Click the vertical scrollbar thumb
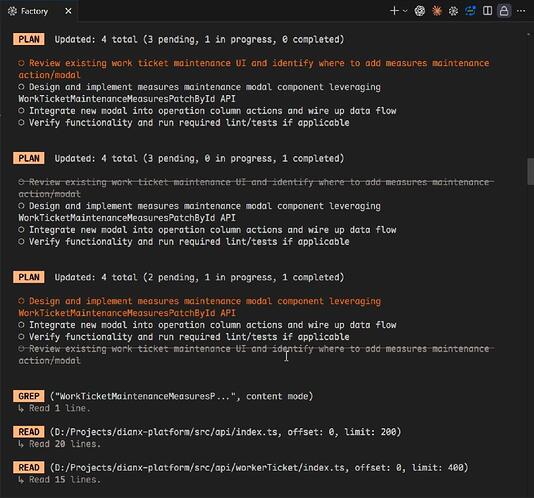534x498 pixels. tap(531, 171)
